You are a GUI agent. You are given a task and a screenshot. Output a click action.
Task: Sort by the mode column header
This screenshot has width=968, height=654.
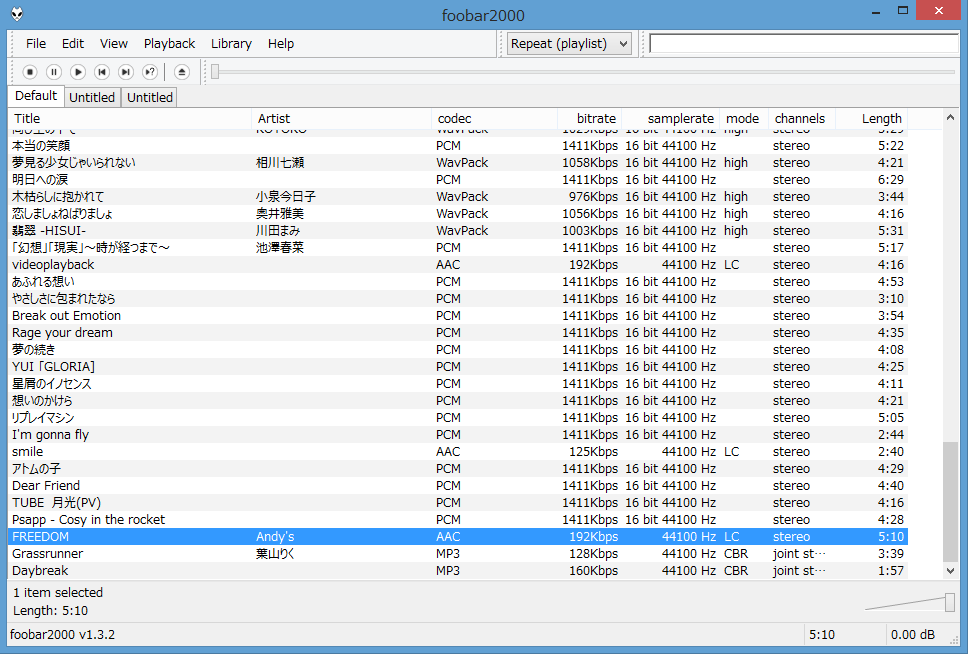pos(744,119)
